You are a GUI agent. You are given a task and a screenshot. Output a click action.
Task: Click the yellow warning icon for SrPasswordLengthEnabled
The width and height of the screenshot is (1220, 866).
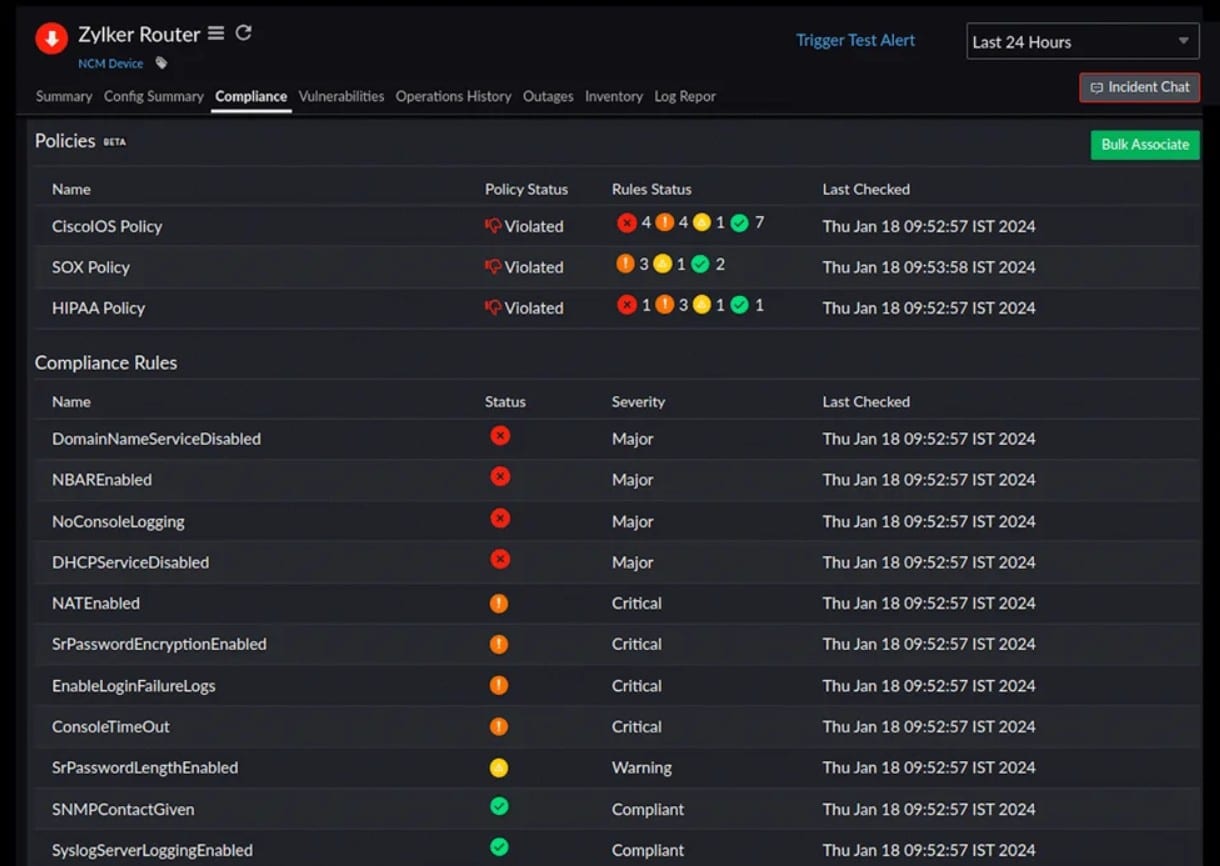click(499, 767)
